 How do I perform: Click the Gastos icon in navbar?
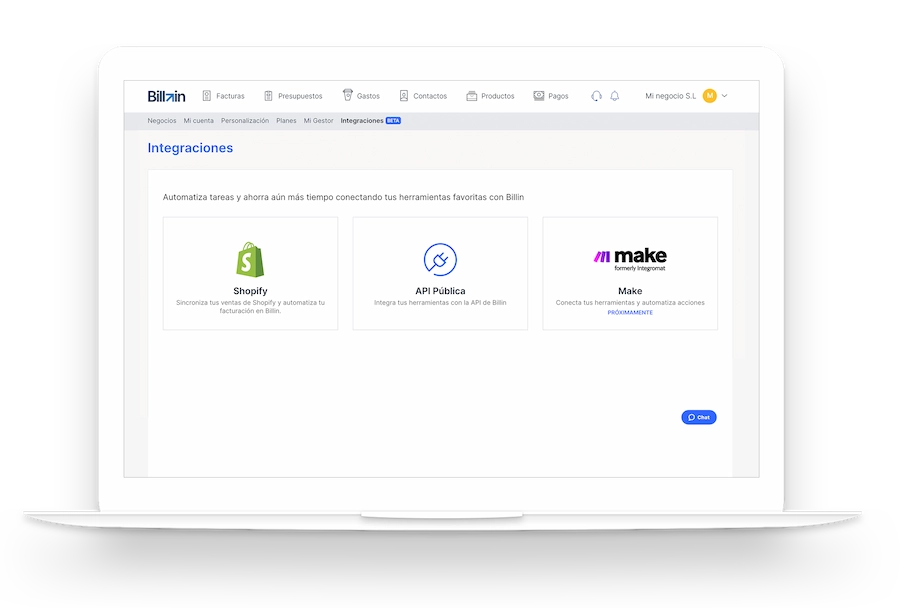pyautogui.click(x=348, y=96)
